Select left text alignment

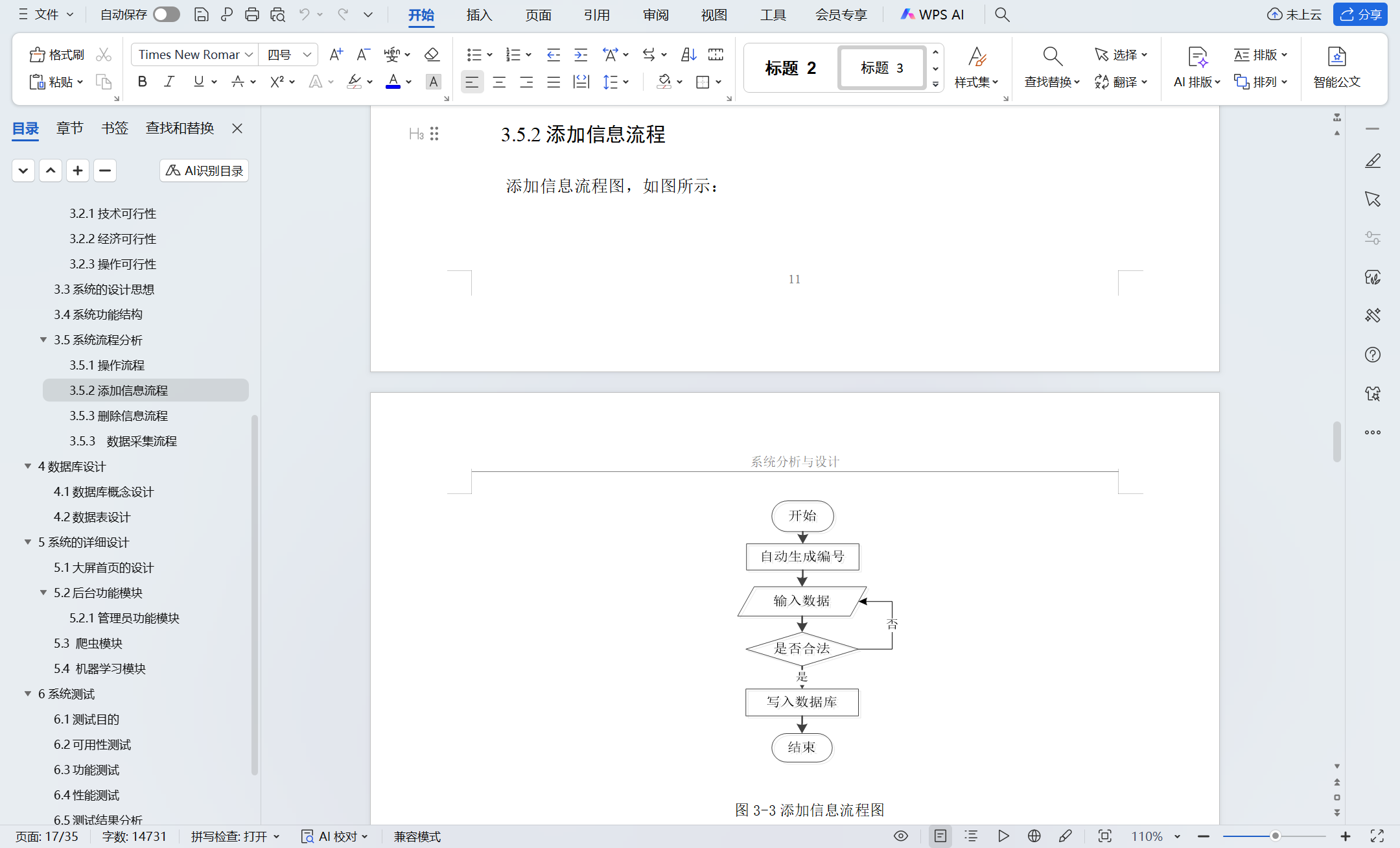pyautogui.click(x=472, y=82)
